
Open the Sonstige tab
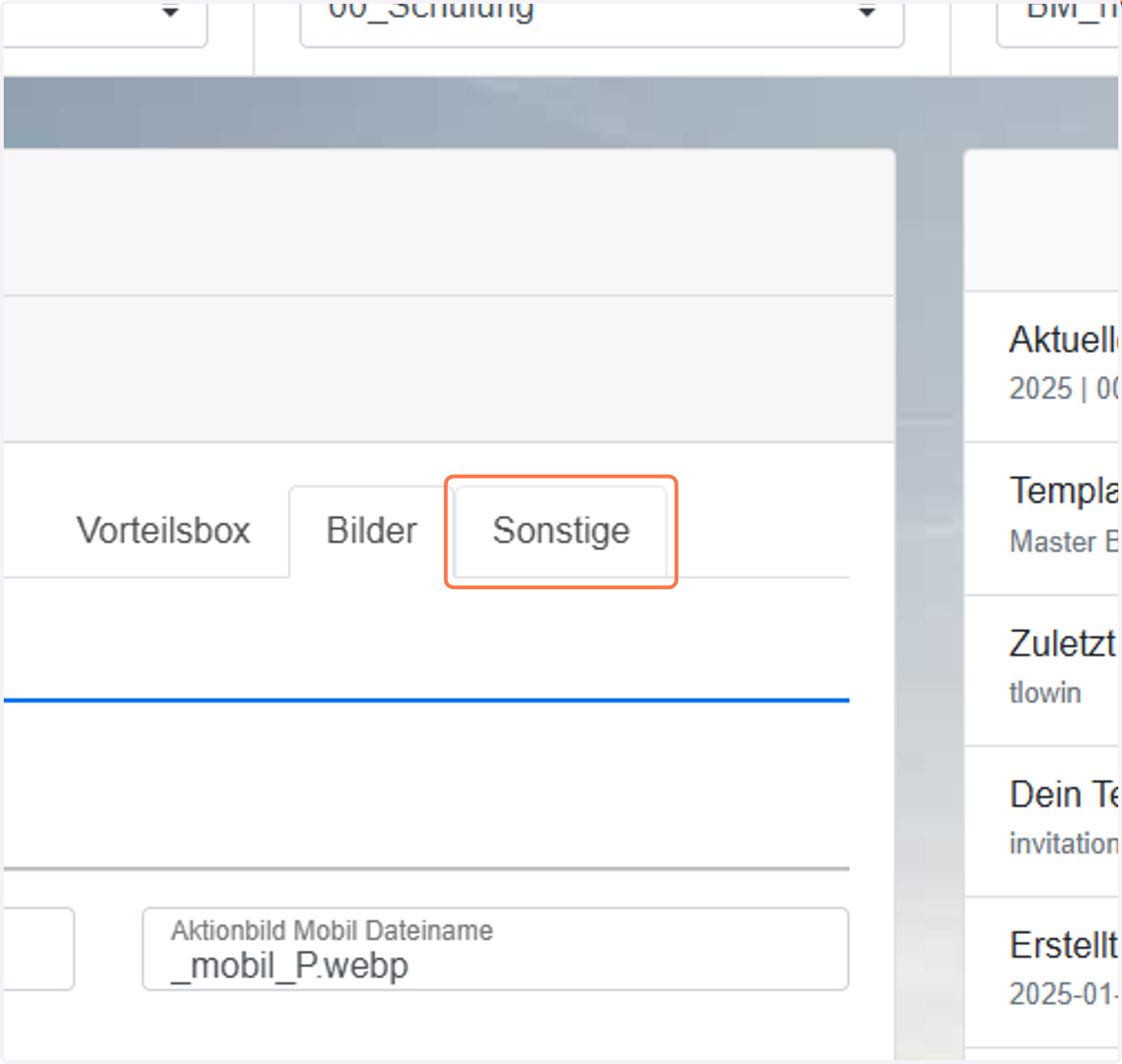561,531
